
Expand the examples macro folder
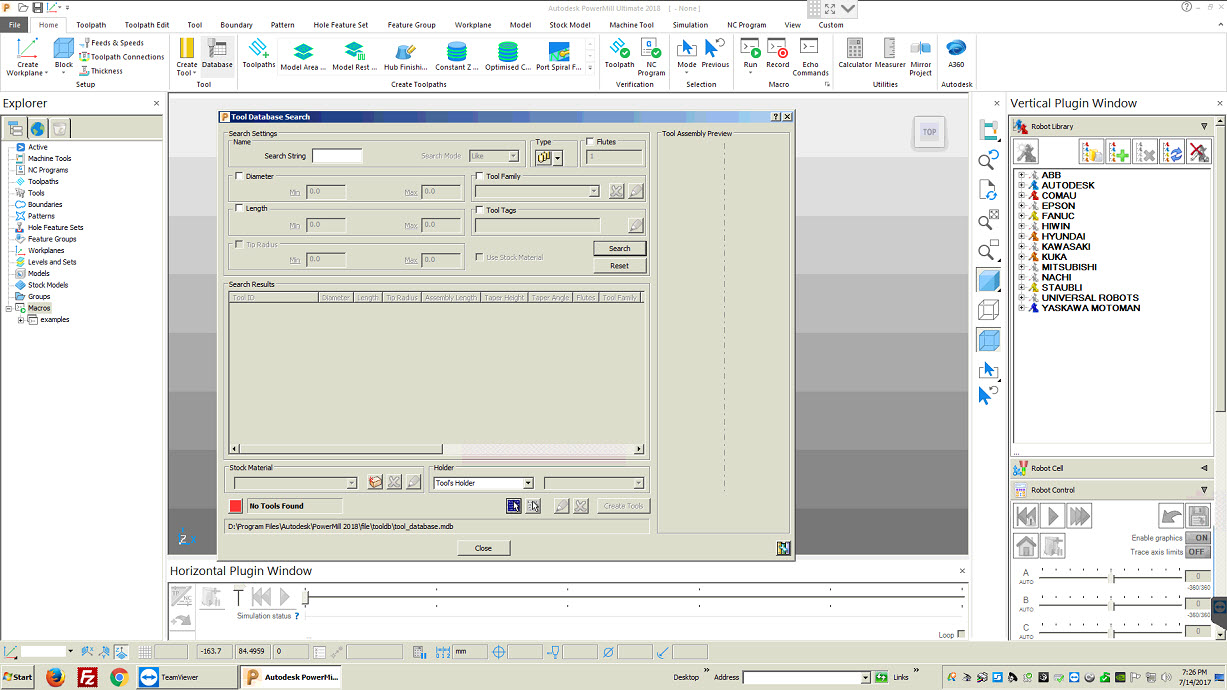(x=20, y=320)
